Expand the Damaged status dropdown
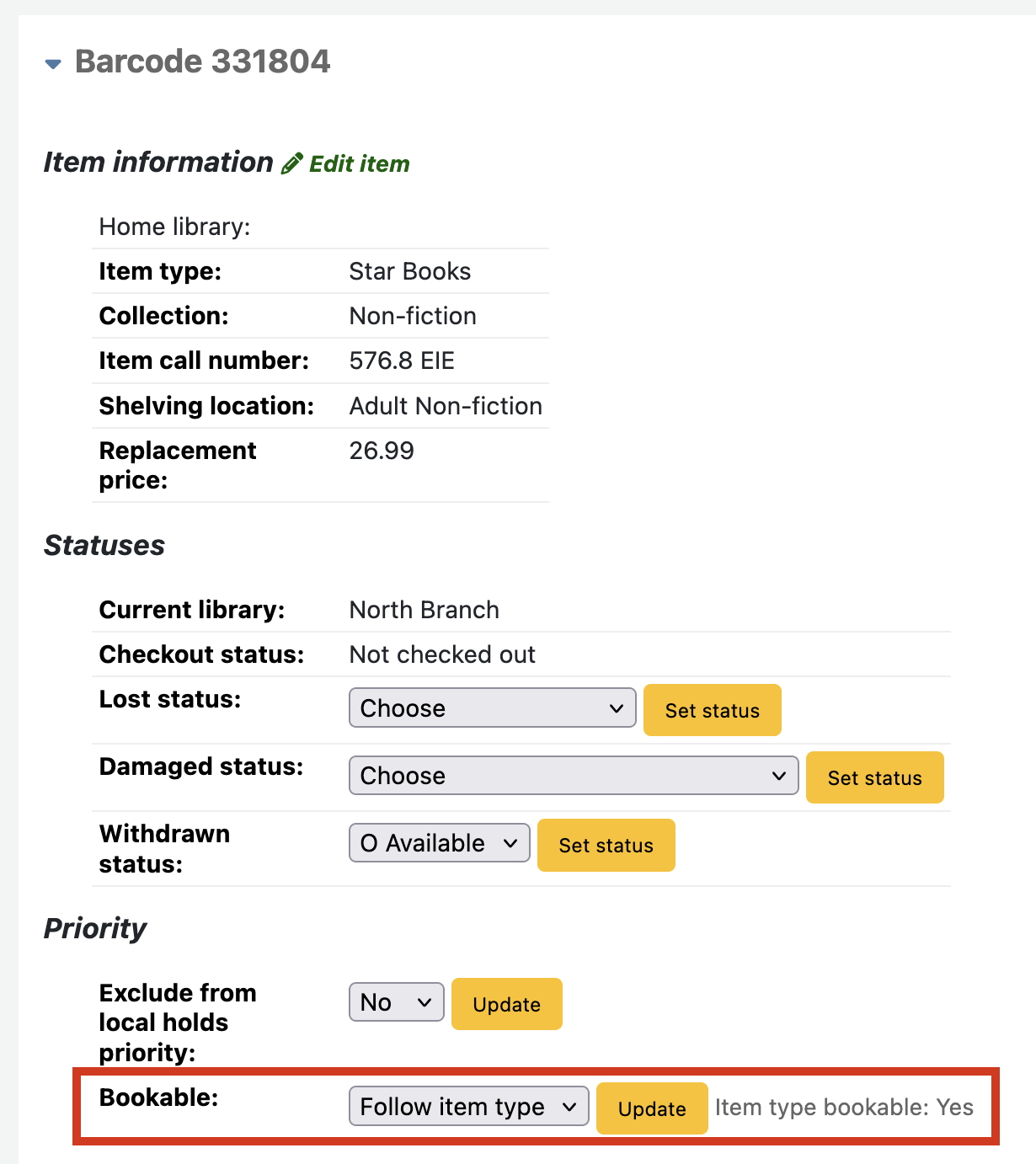The height and width of the screenshot is (1164, 1036). point(573,776)
